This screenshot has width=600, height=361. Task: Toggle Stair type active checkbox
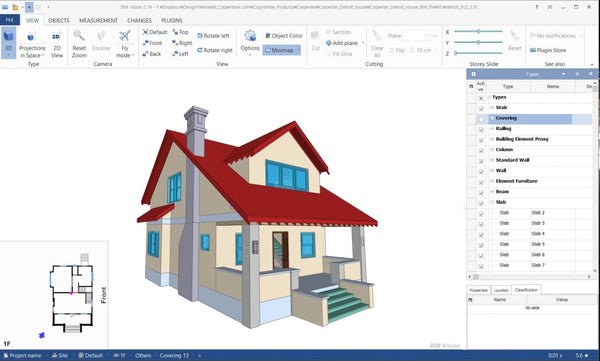481,109
